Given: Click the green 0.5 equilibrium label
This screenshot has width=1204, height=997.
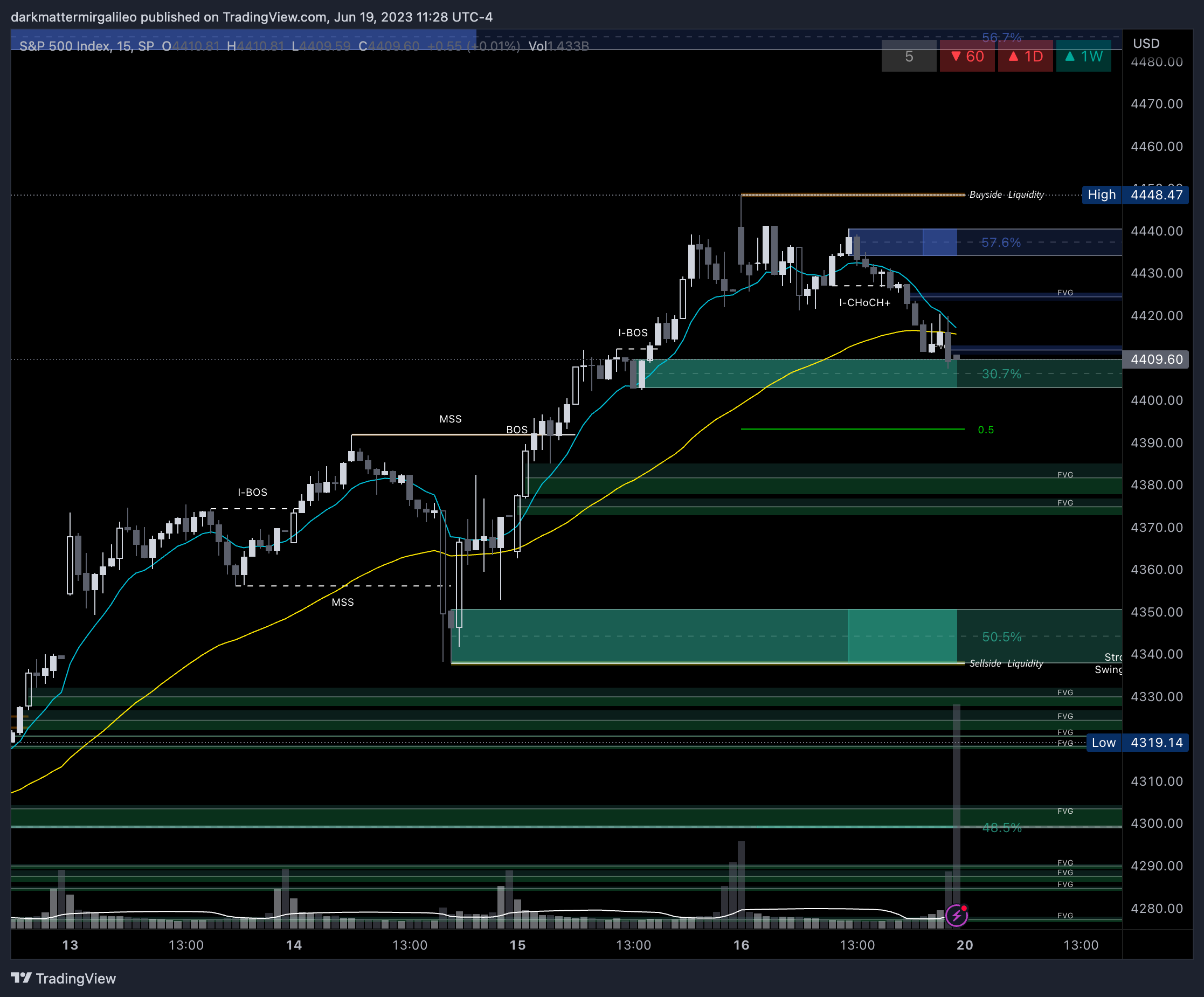Looking at the screenshot, I should coord(986,430).
